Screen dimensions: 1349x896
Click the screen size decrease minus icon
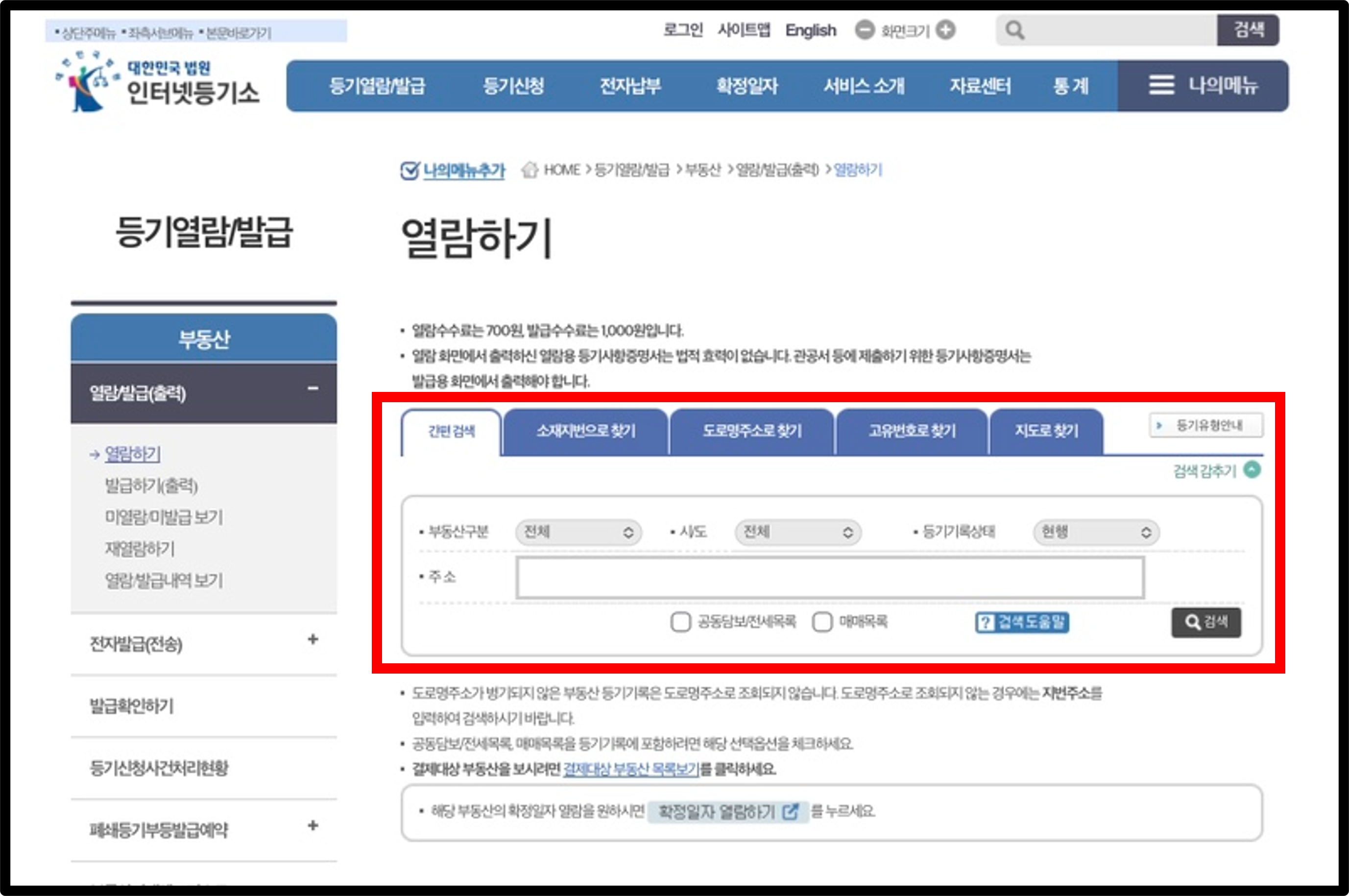pyautogui.click(x=865, y=30)
